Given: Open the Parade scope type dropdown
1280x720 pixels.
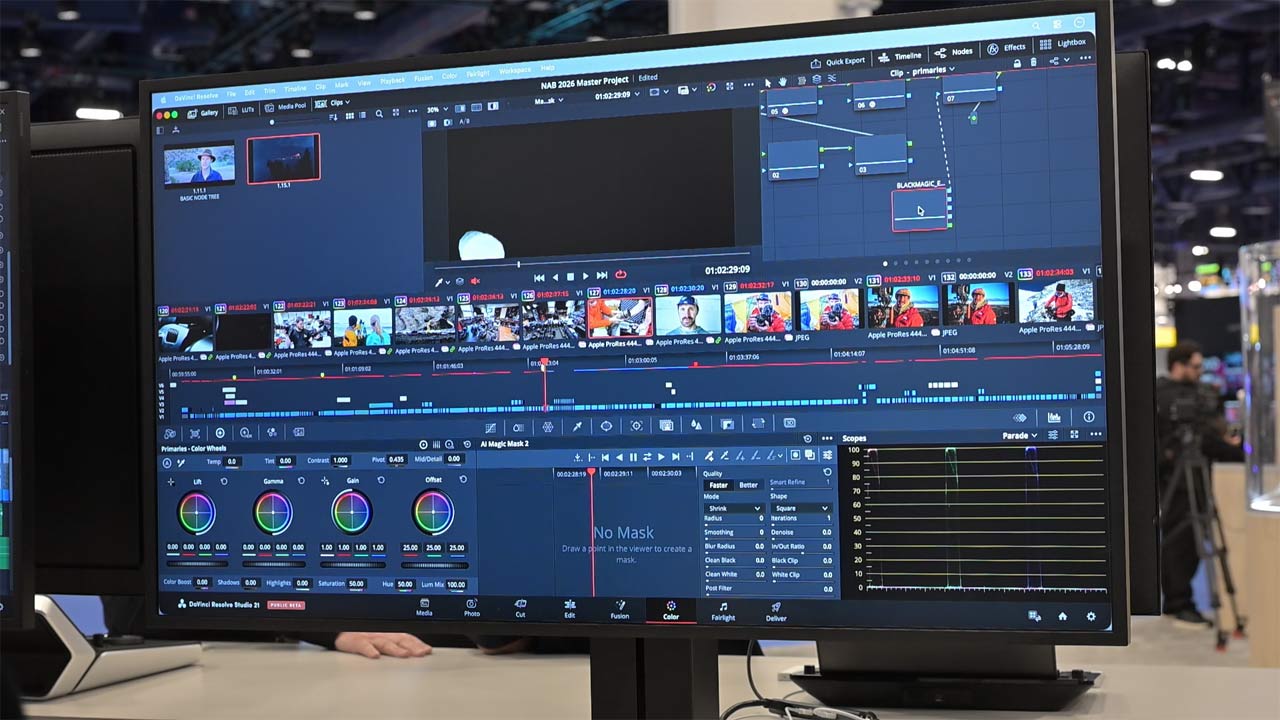Looking at the screenshot, I should coord(1021,436).
